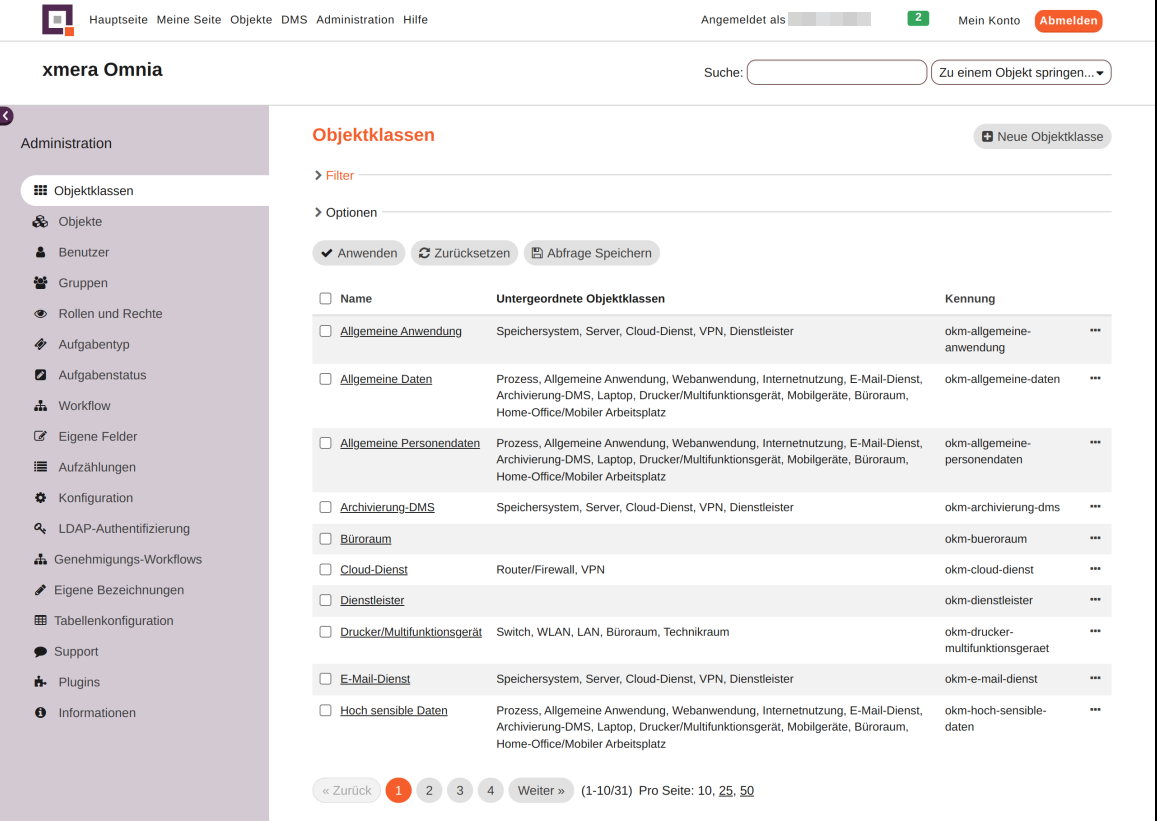Expand the Optionen section
Screen dimensions: 1157x821
tap(350, 213)
